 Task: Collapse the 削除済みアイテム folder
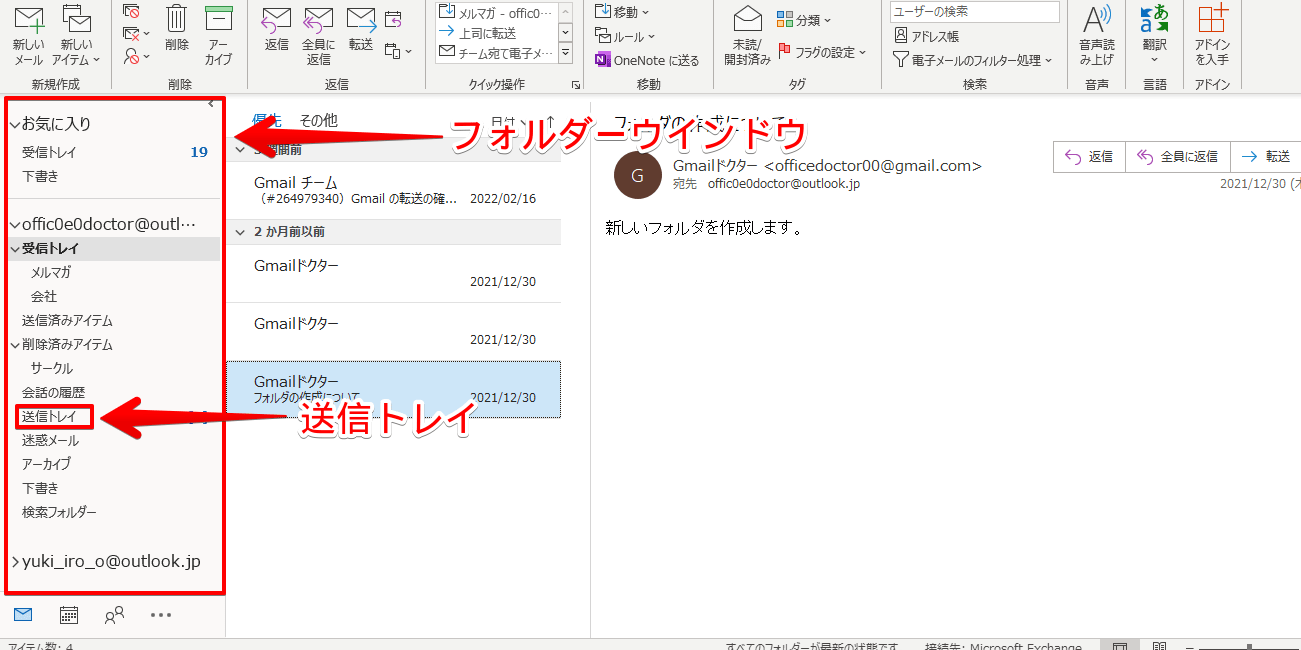pyautogui.click(x=16, y=344)
